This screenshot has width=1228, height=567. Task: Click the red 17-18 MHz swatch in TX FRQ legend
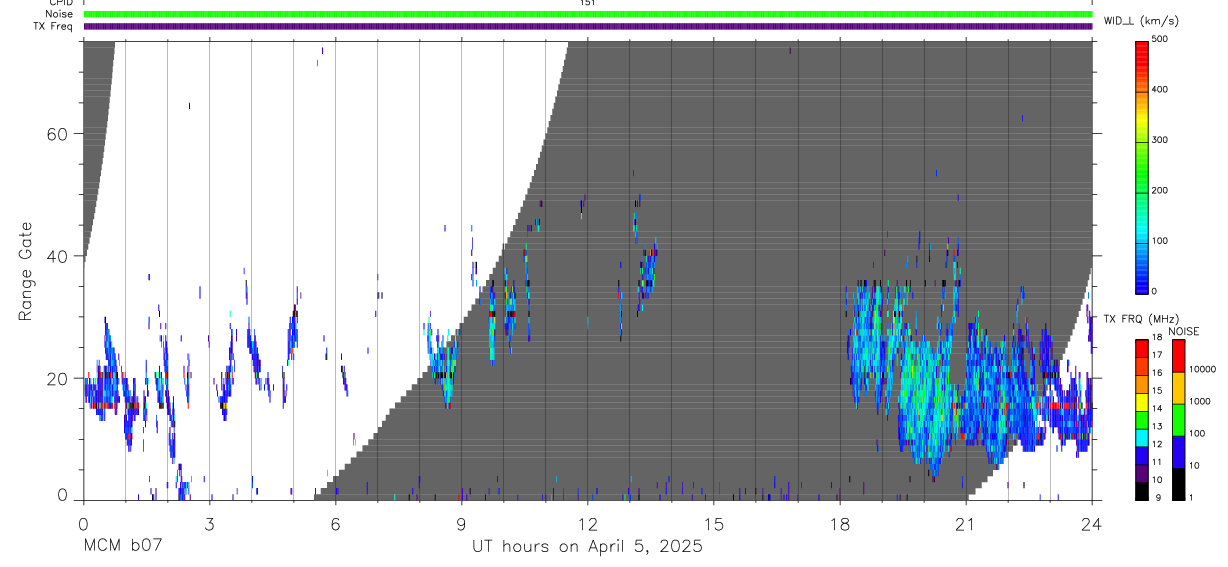tap(1142, 347)
